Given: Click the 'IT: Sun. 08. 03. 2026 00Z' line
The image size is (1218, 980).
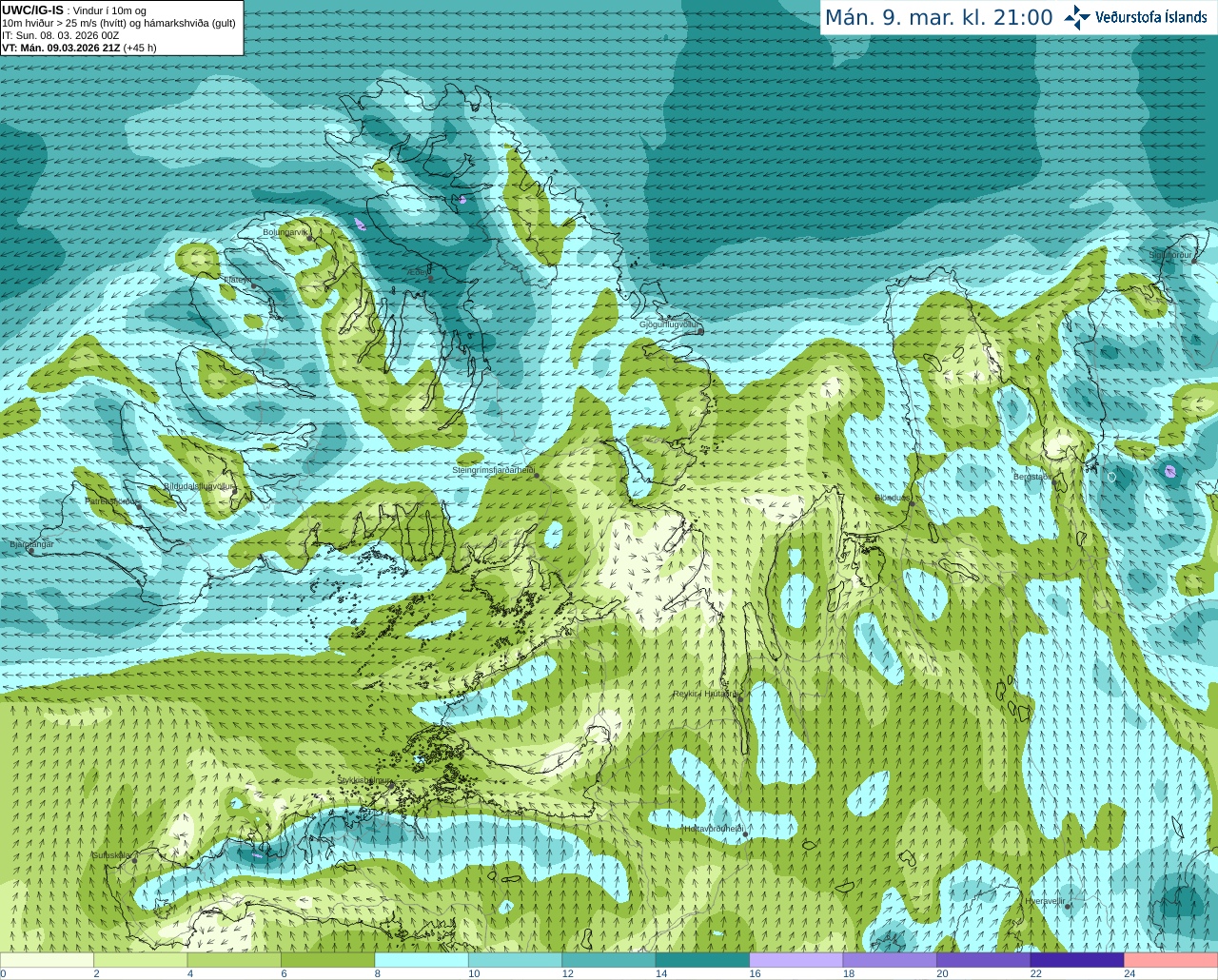Looking at the screenshot, I should (x=60, y=35).
